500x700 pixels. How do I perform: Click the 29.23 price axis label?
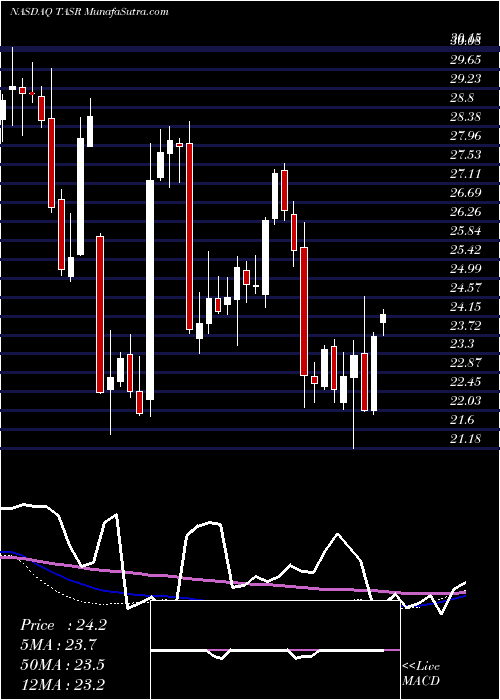tap(466, 79)
